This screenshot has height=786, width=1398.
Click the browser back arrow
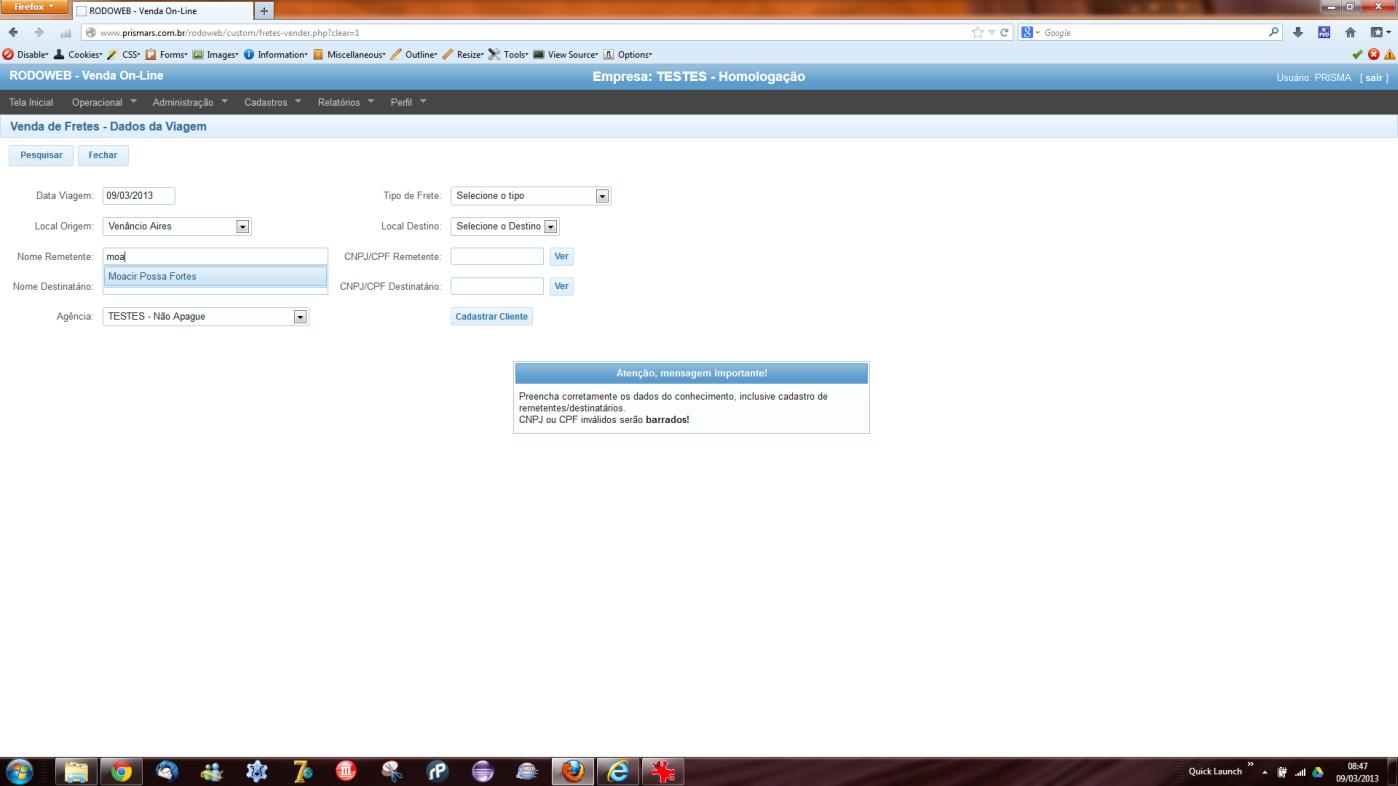point(11,33)
